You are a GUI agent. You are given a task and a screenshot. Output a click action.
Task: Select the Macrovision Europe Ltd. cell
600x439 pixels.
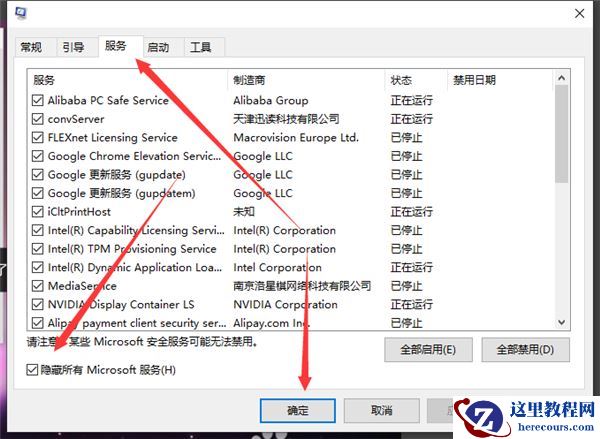click(296, 137)
